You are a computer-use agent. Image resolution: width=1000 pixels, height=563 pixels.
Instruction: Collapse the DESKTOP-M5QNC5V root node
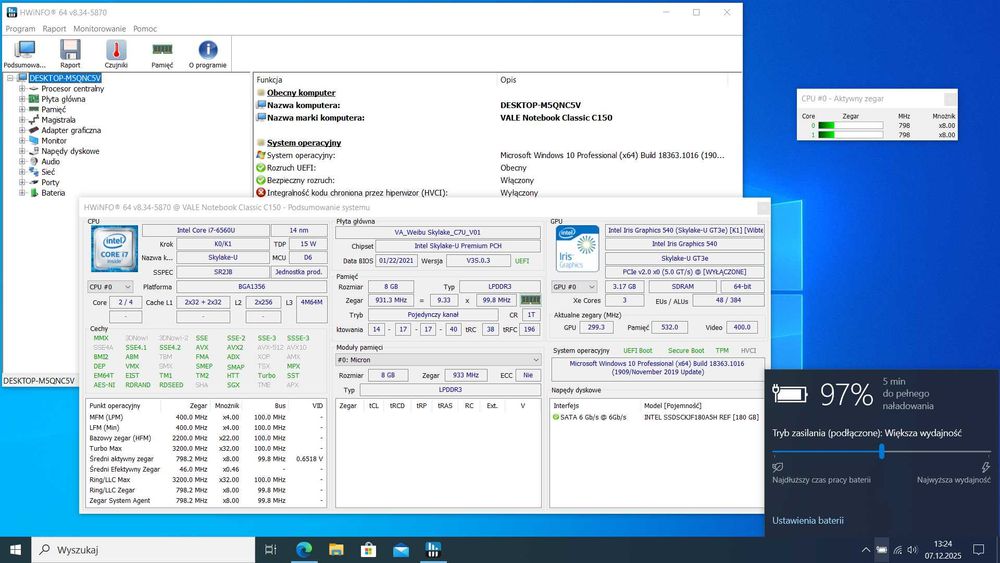(10, 78)
